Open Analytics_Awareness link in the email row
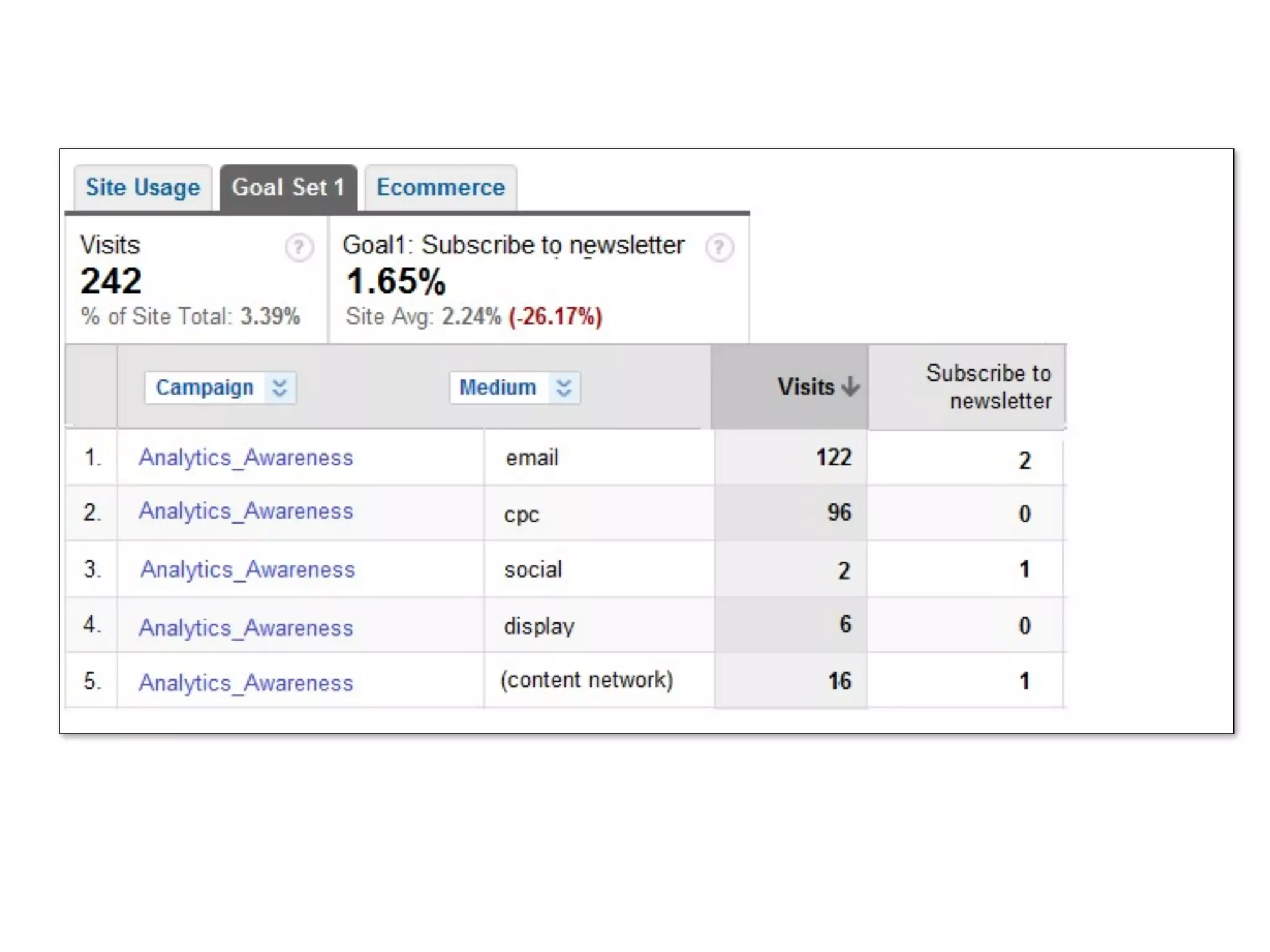 [246, 458]
